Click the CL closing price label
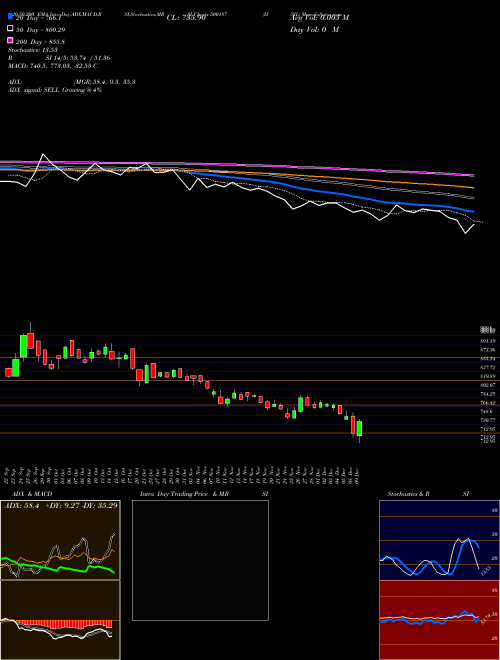 click(x=186, y=18)
